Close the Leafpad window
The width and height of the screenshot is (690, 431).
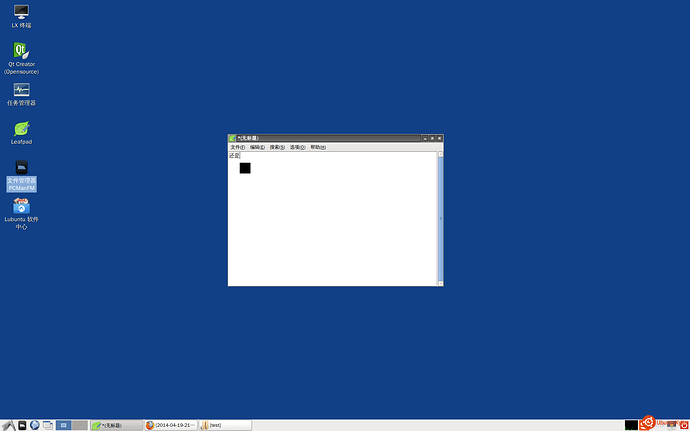tap(439, 138)
